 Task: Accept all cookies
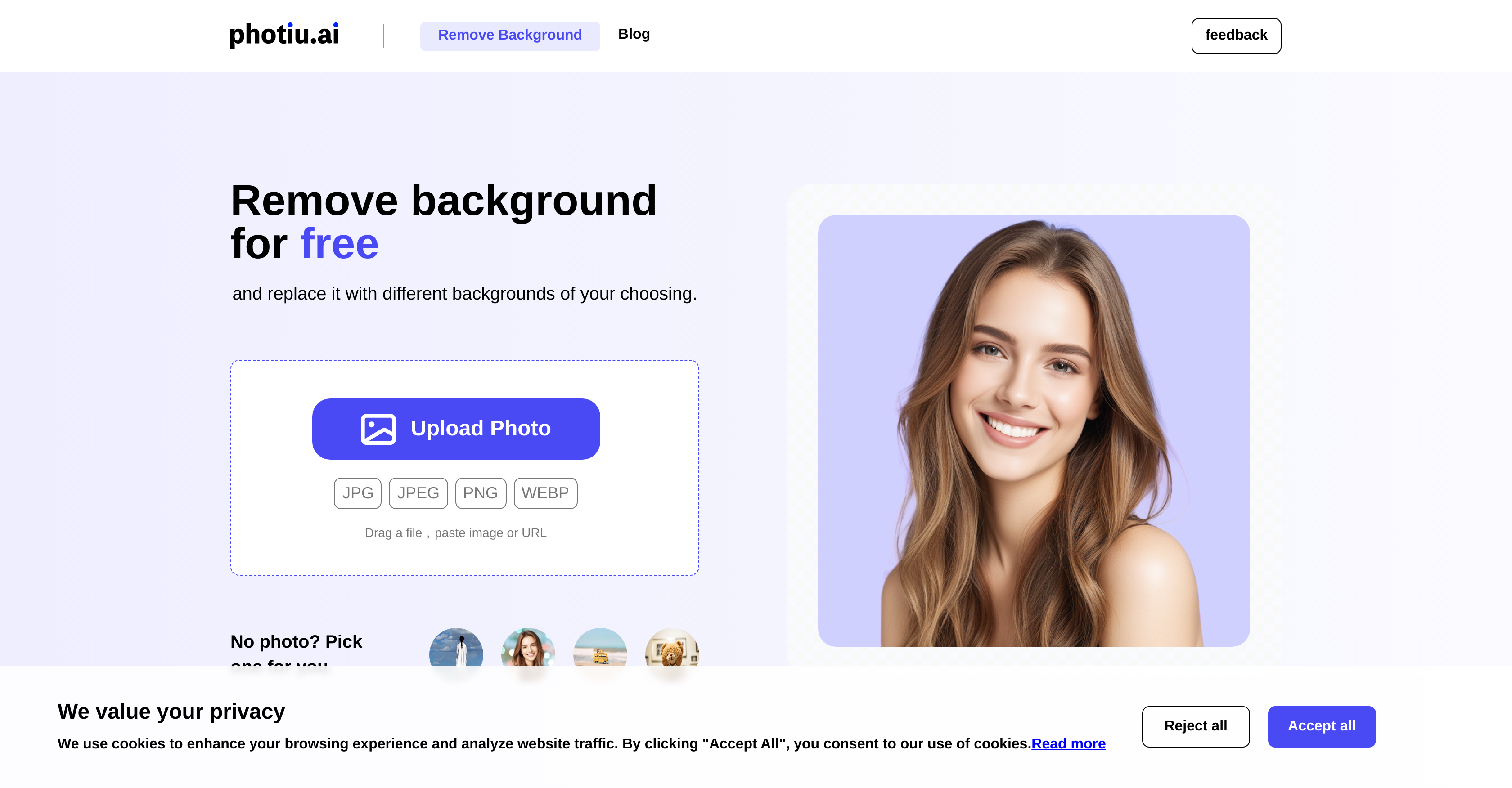tap(1321, 726)
